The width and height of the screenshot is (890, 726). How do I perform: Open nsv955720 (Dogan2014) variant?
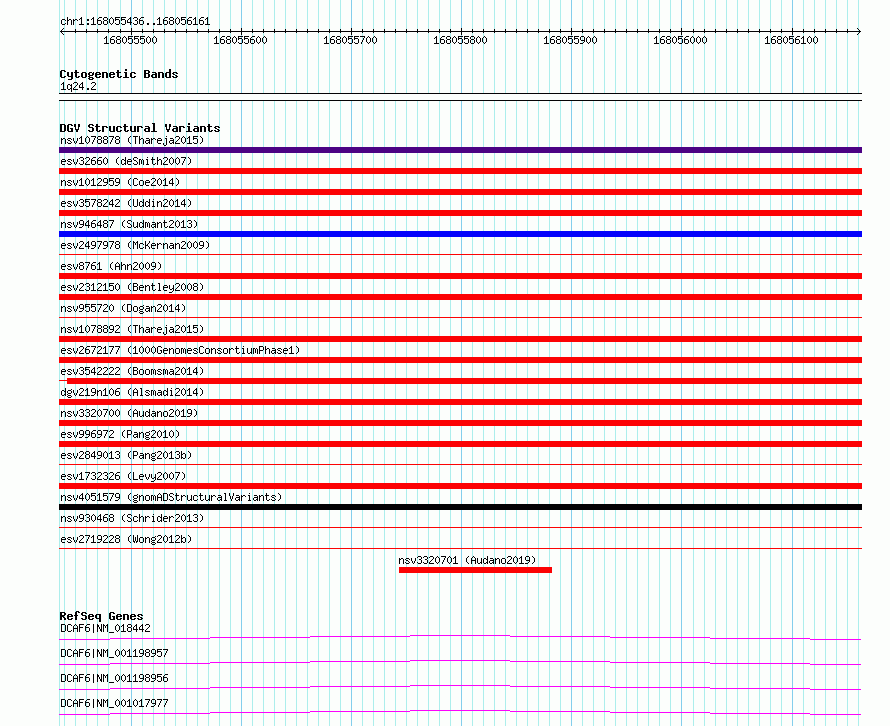click(123, 308)
